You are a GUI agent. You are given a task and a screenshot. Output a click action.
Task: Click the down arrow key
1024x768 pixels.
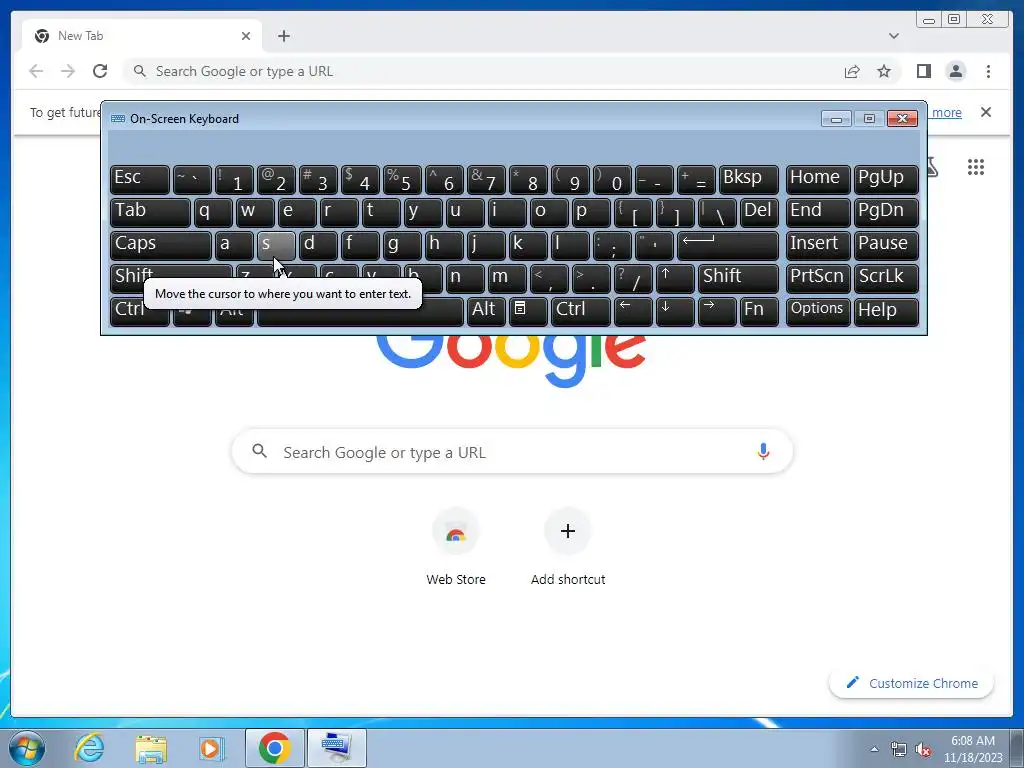(675, 312)
